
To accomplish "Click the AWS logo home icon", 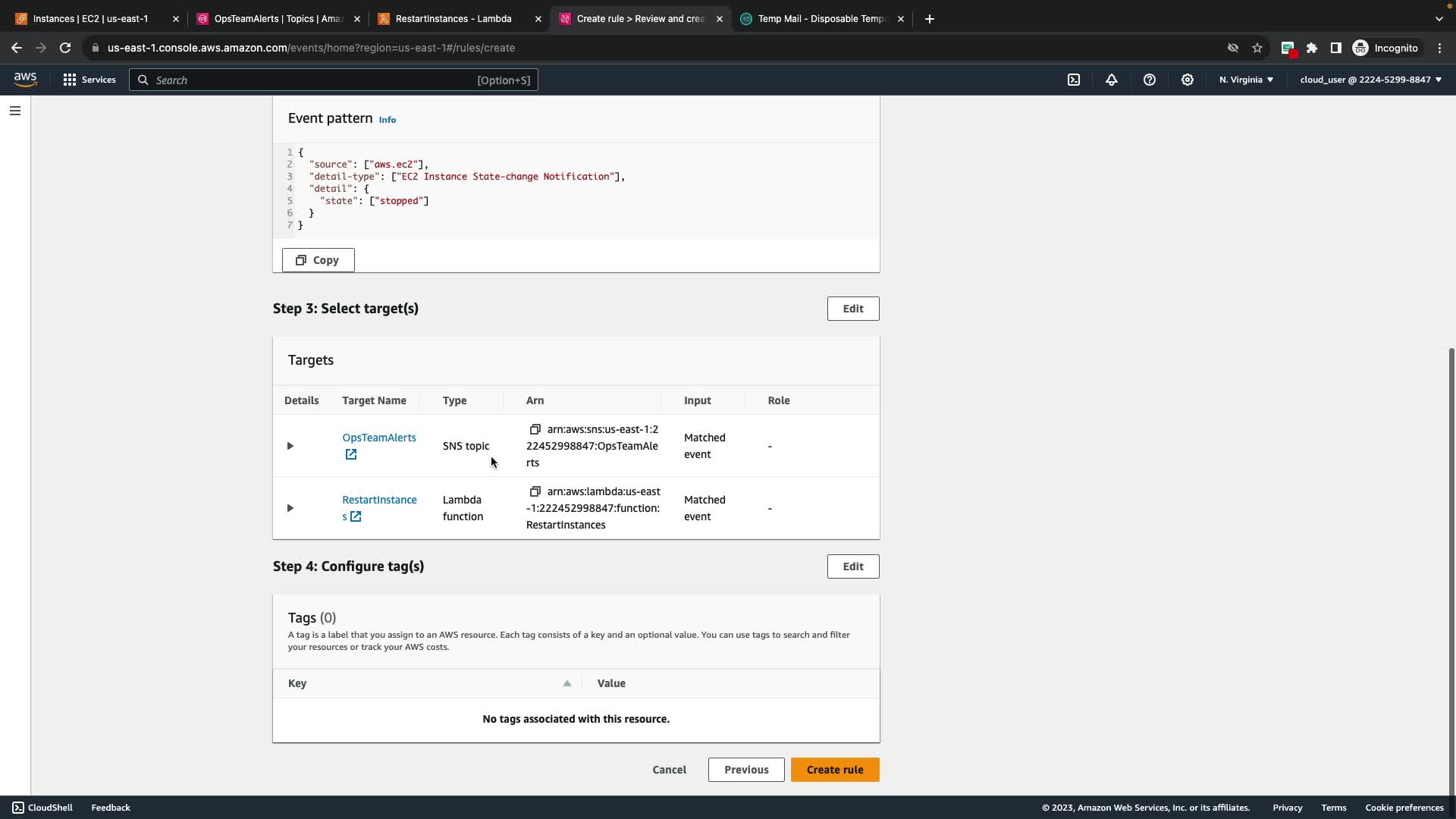I will click(x=25, y=80).
